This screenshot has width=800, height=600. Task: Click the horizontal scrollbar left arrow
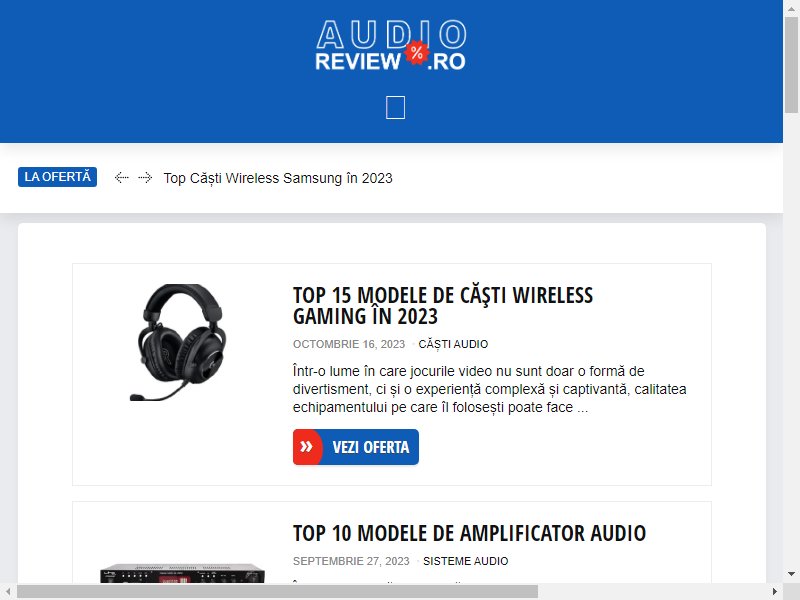tap(8, 592)
